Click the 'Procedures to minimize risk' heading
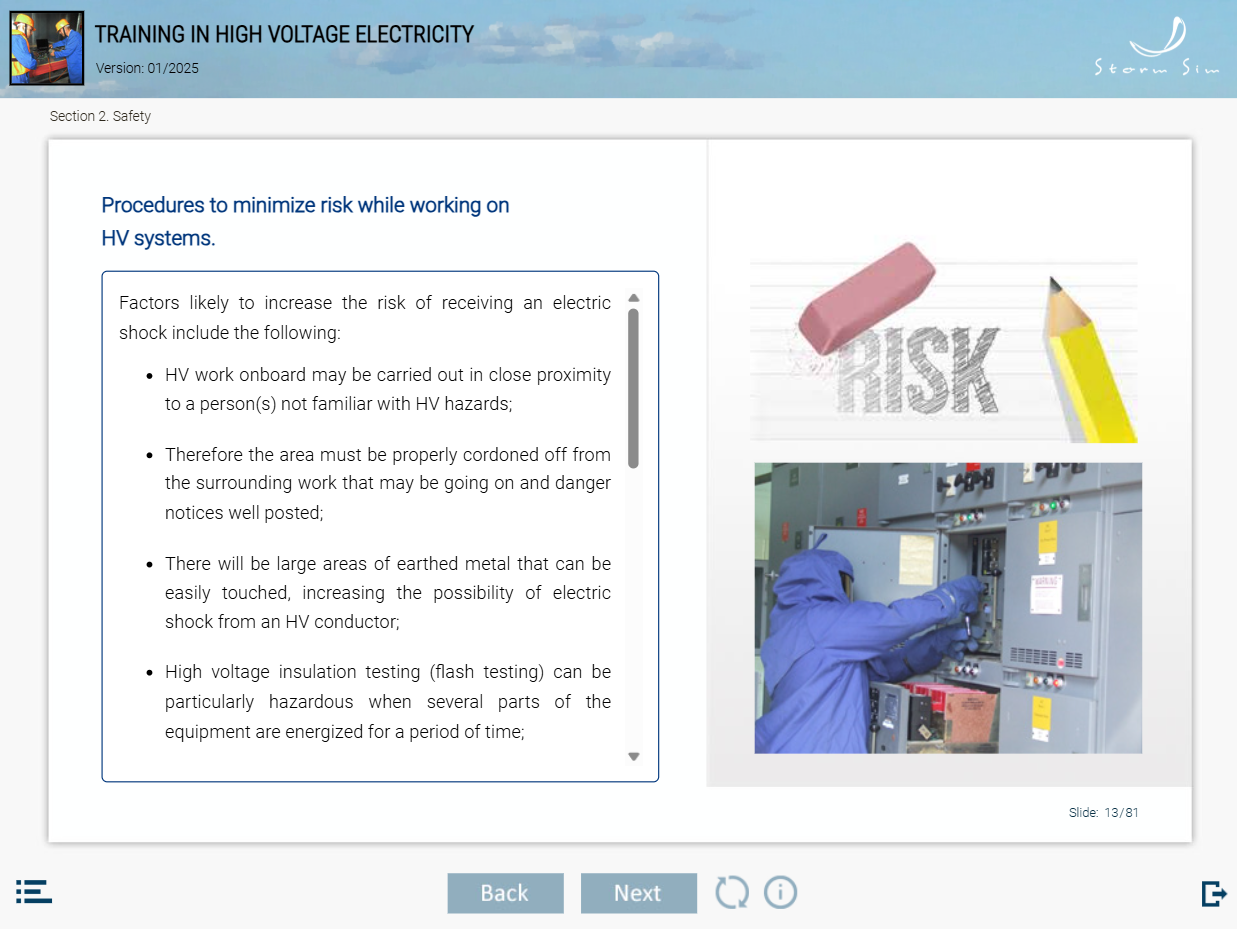The width and height of the screenshot is (1237, 929). pyautogui.click(x=305, y=222)
